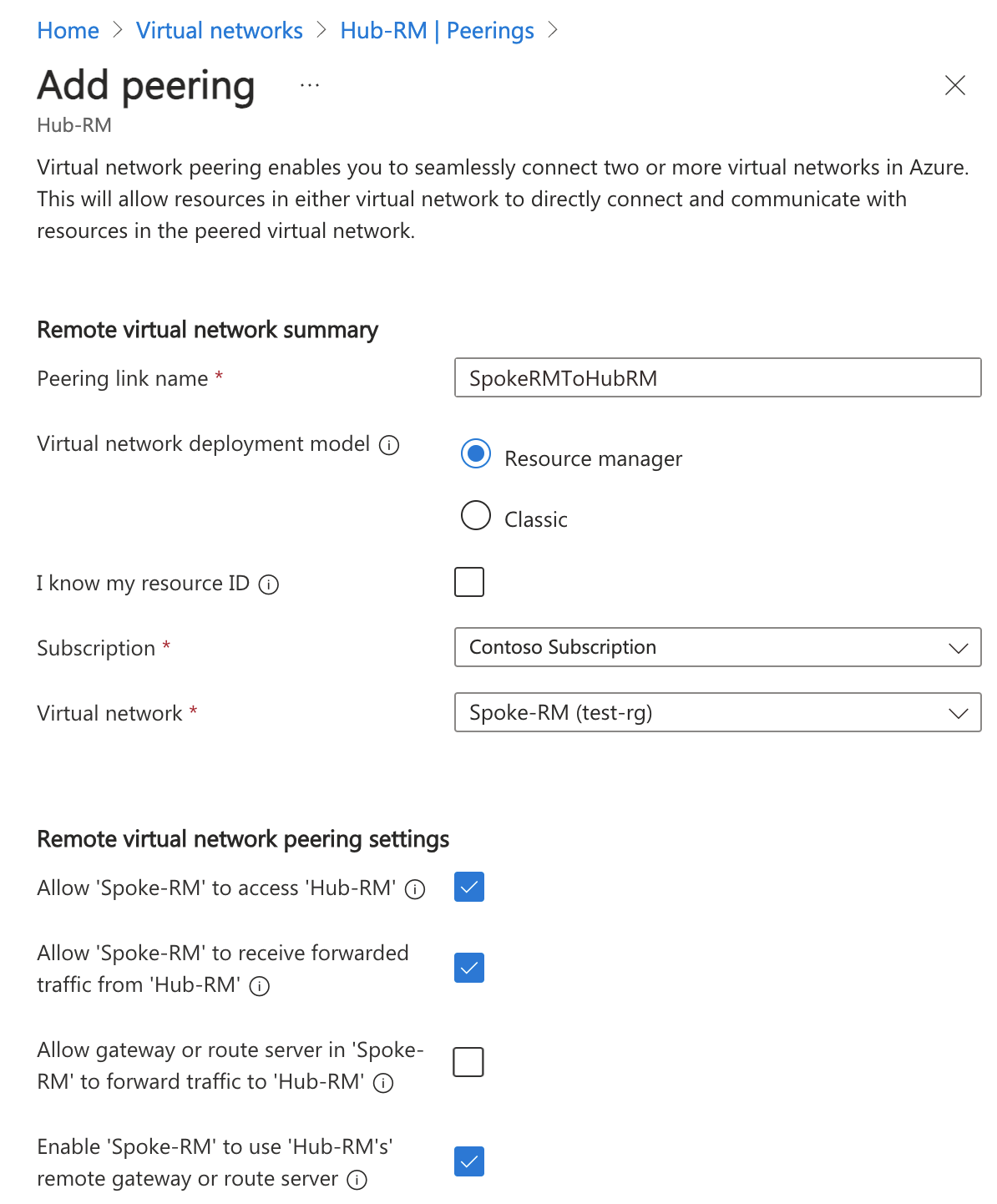
Task: Click info icon for Allow 'Spoke-RM' to access 'Hub-RM'
Action: pos(415,889)
